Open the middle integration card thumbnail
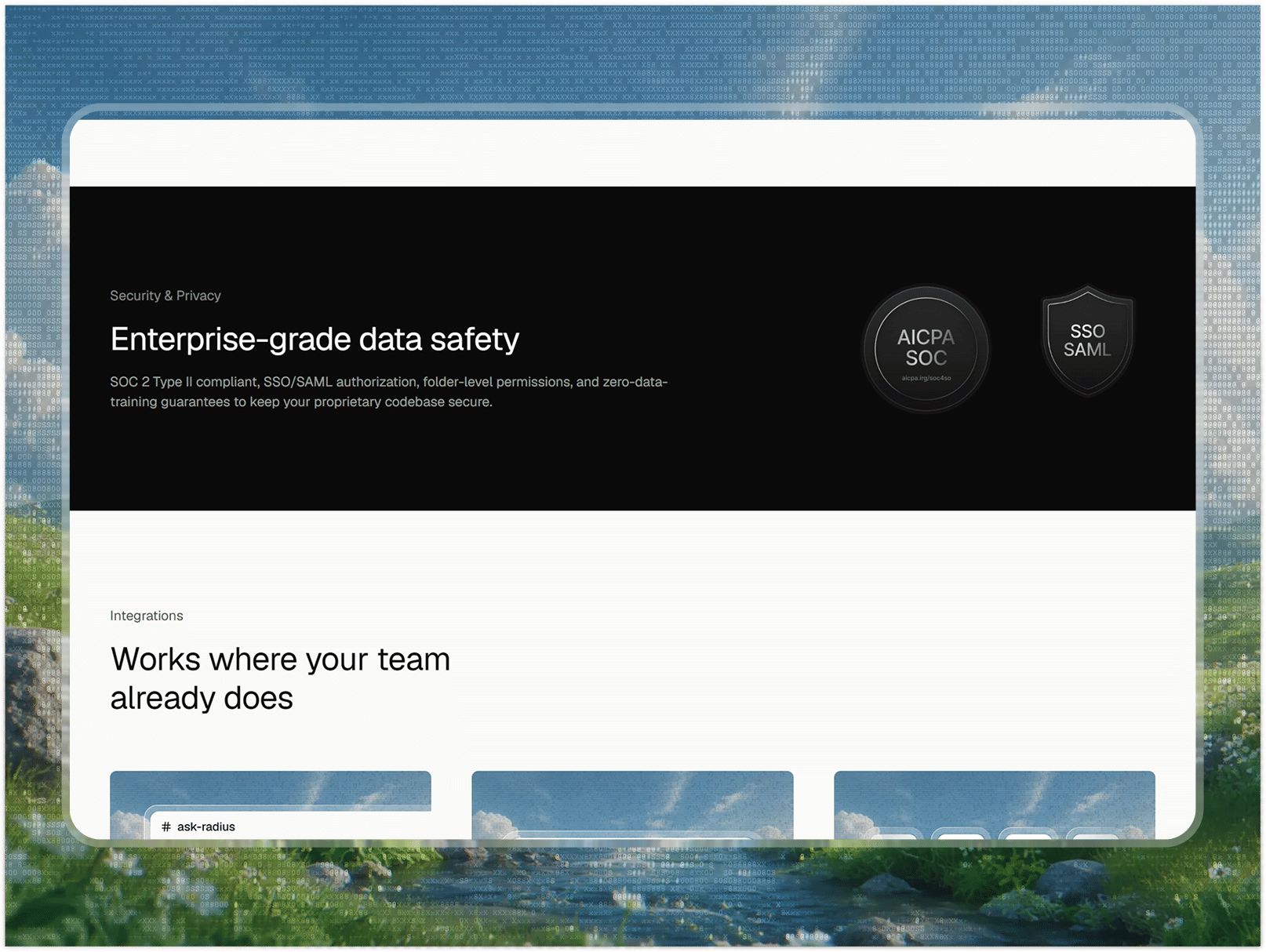 coord(632,805)
